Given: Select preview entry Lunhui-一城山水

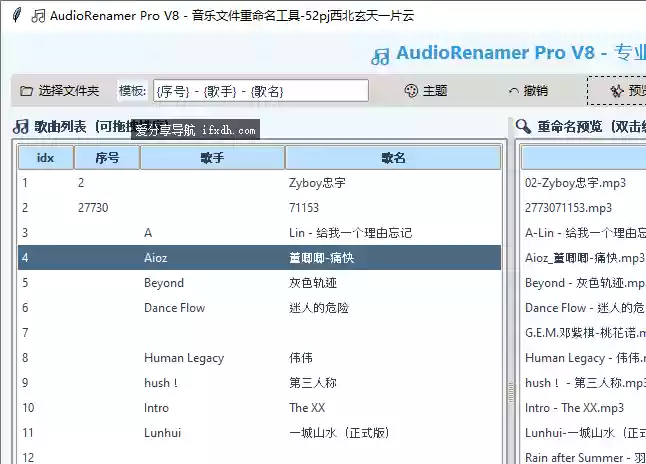Looking at the screenshot, I should coord(585,433).
